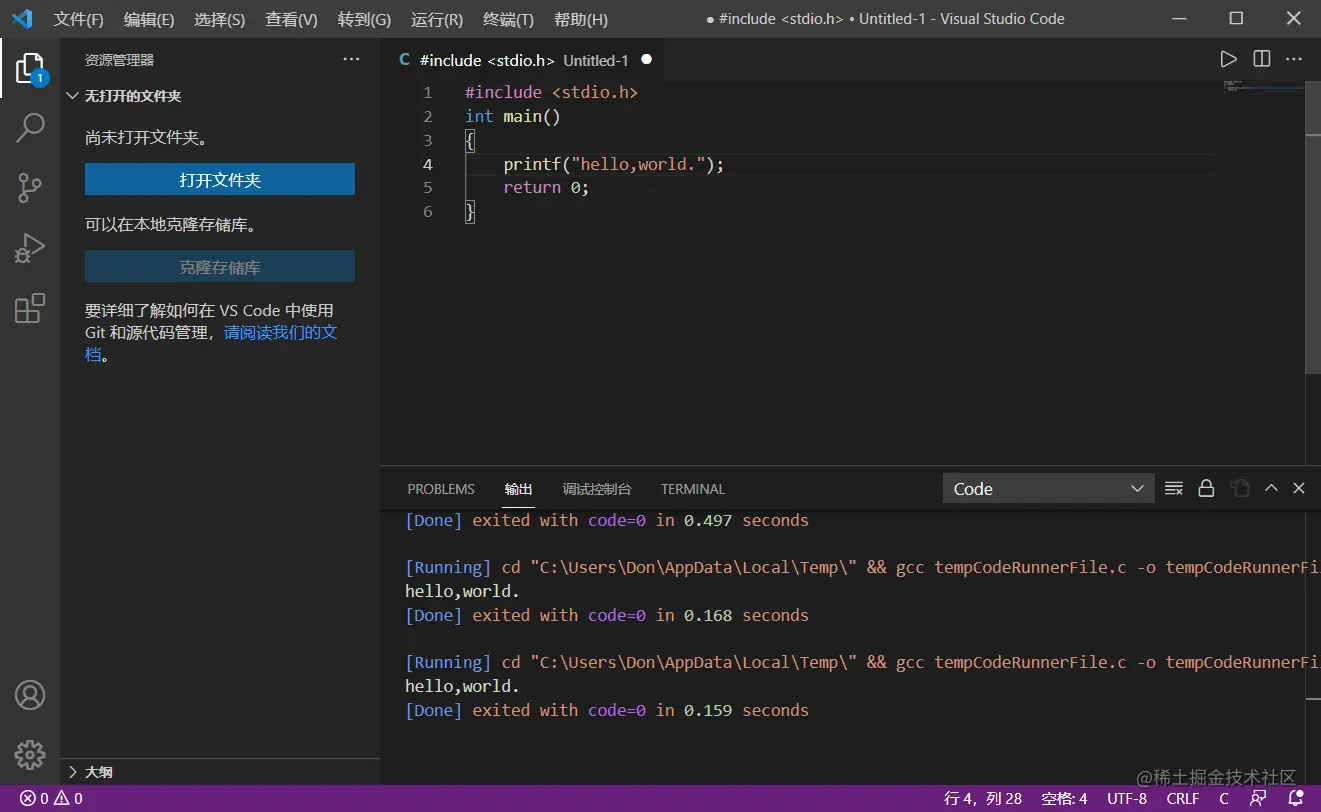Open the Search view in activity bar
This screenshot has height=812, width=1321.
tap(30, 128)
